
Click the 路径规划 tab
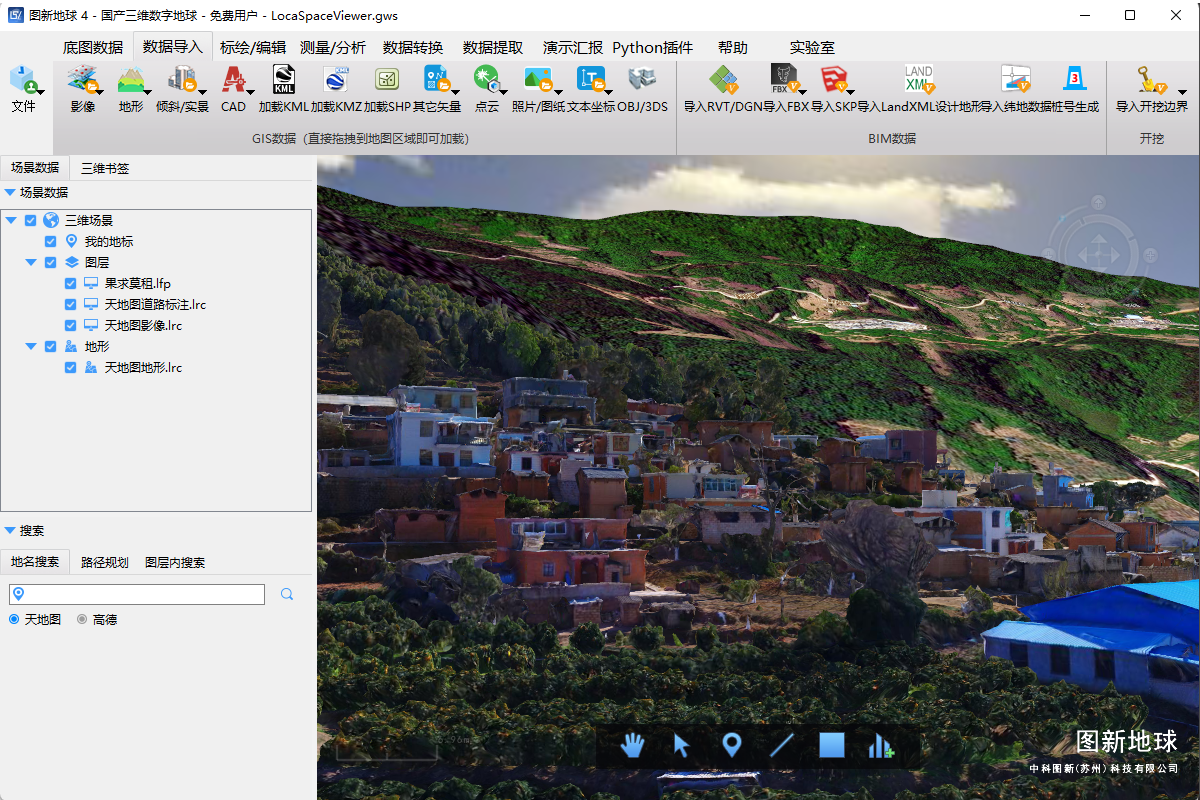105,563
